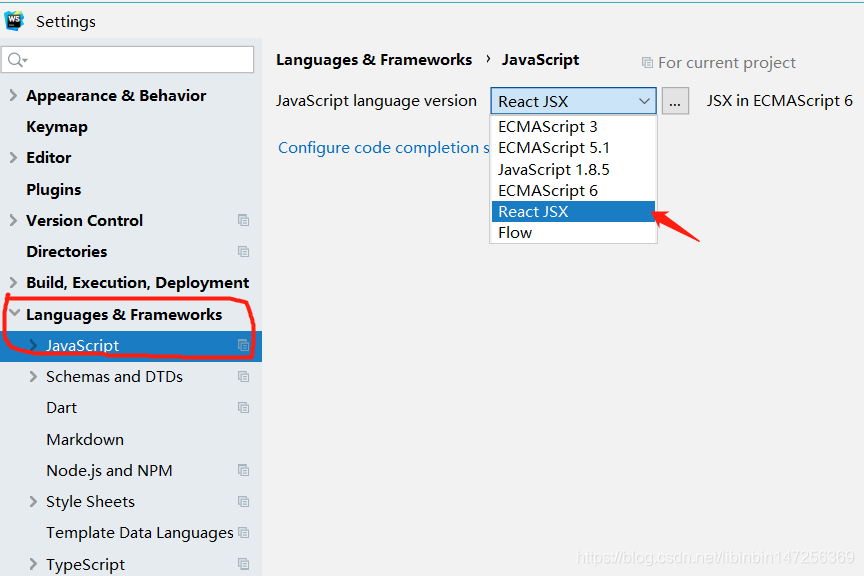This screenshot has width=864, height=576.
Task: Expand Build, Execution, Deployment section
Action: [13, 283]
